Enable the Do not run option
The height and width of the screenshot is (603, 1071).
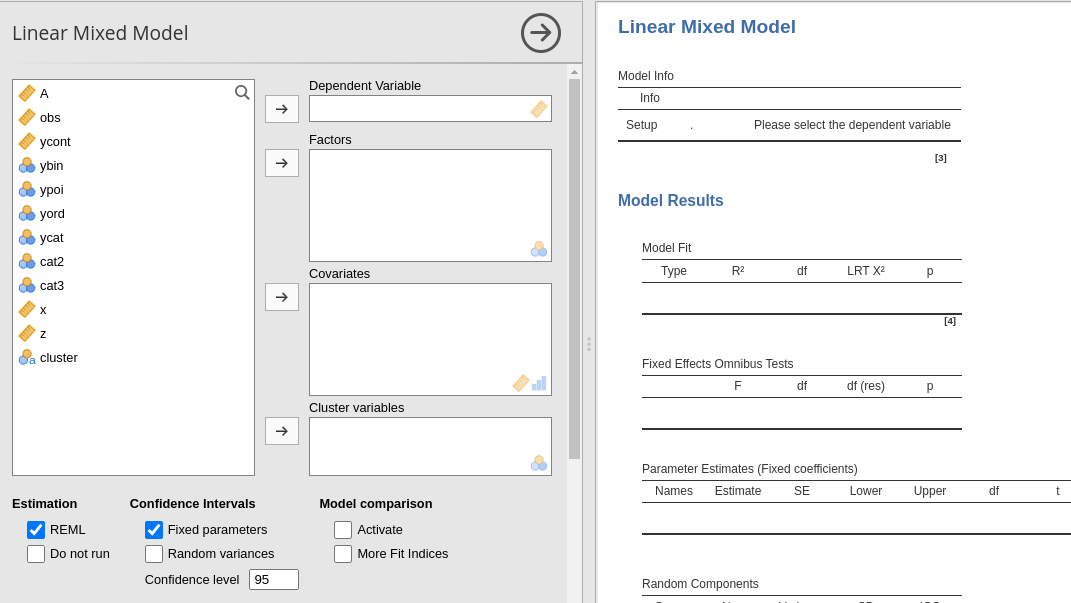pyautogui.click(x=36, y=554)
